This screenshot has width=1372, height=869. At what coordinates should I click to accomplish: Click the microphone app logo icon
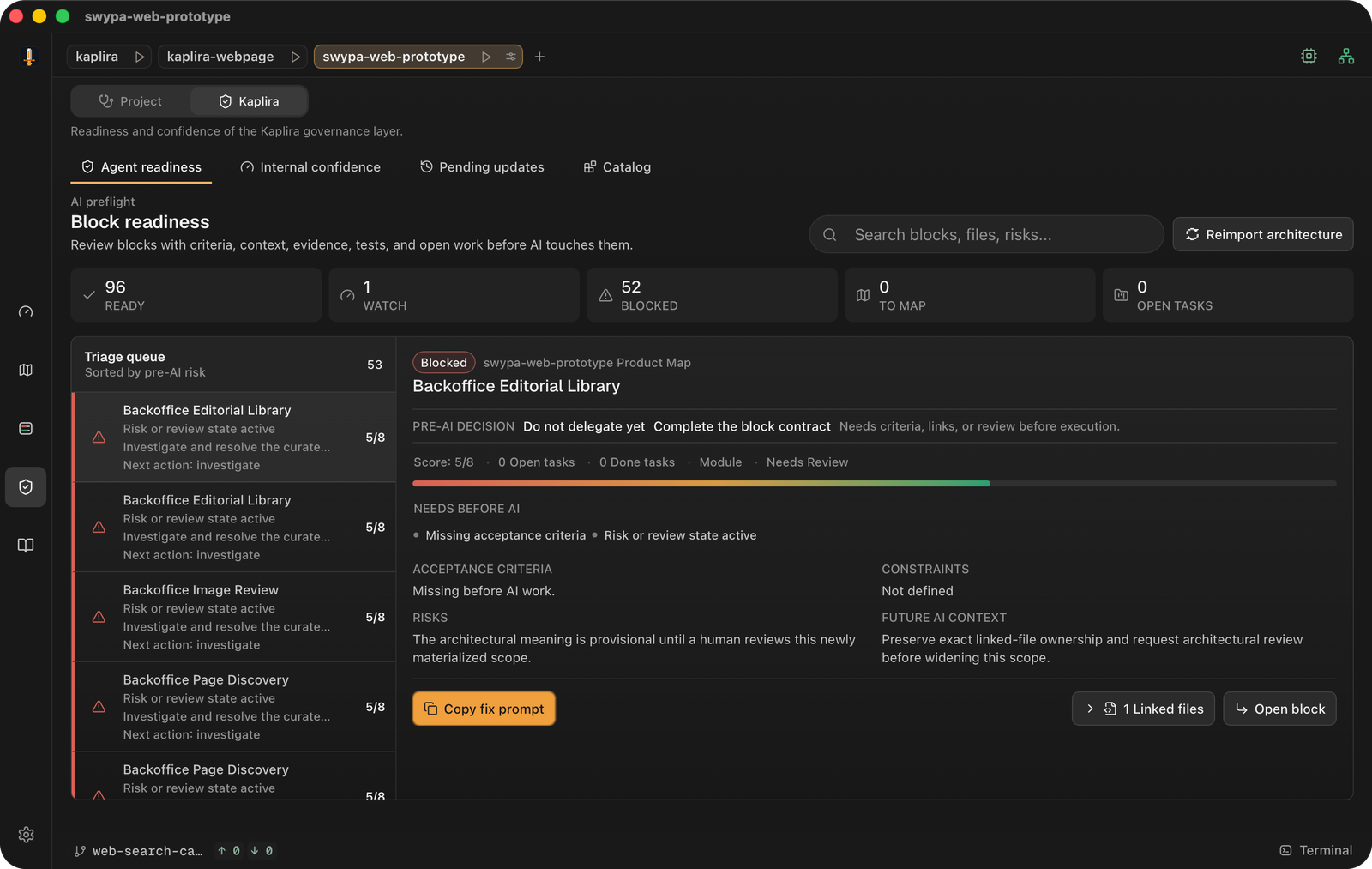pos(28,57)
